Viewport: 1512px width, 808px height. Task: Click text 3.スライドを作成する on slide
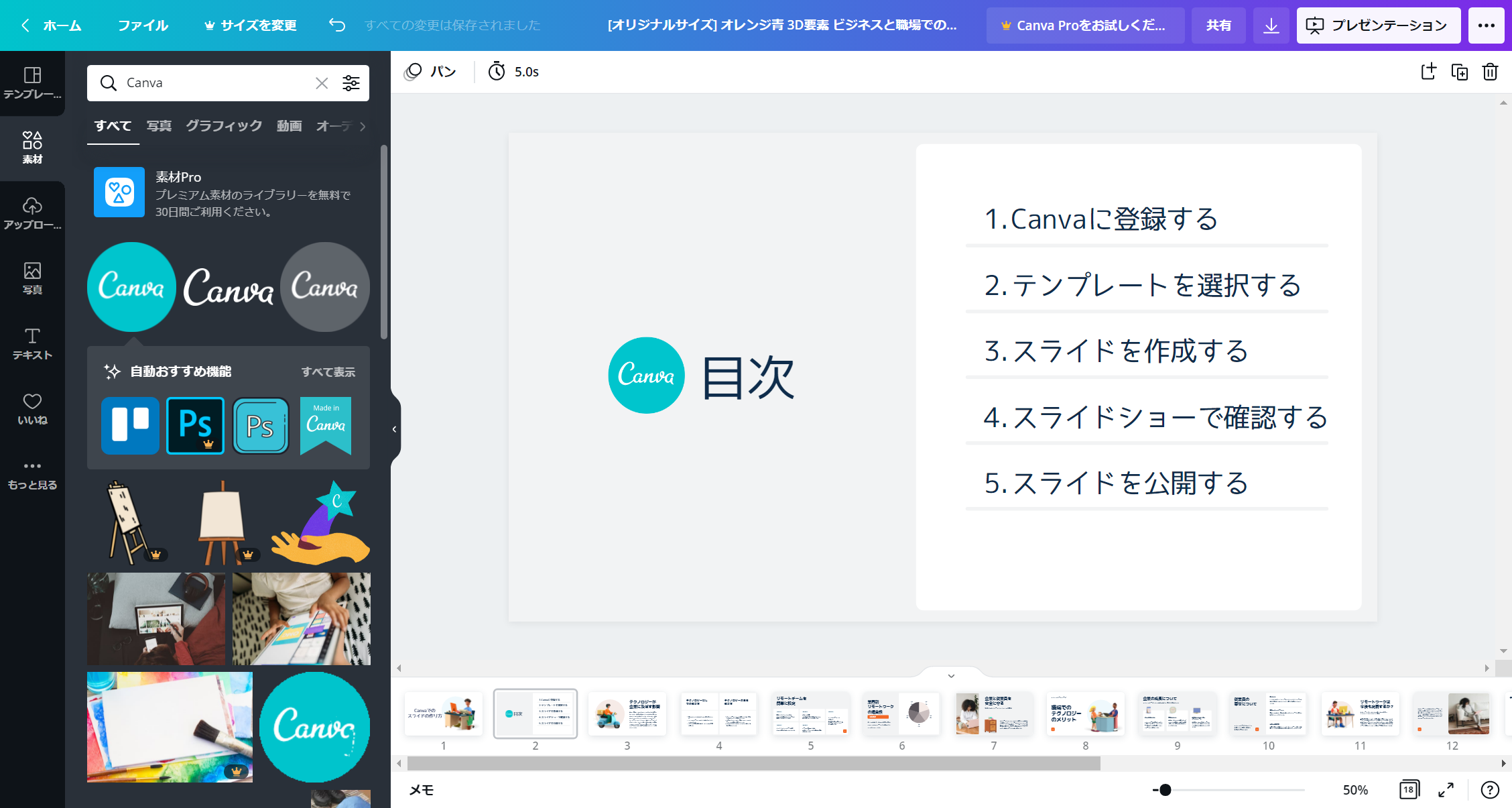pyautogui.click(x=1116, y=351)
